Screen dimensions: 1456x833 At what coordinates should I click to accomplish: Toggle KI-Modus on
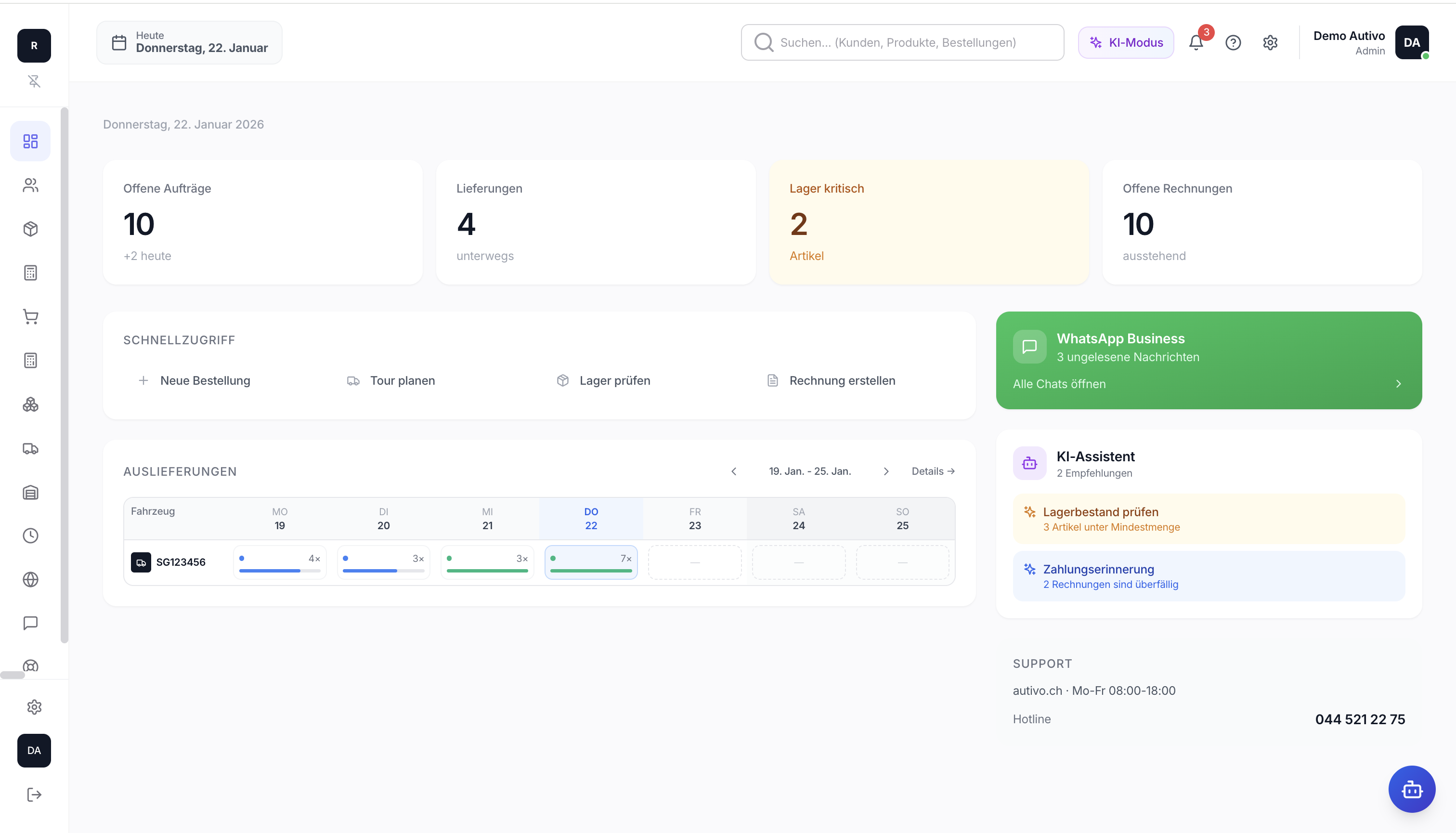point(1125,42)
